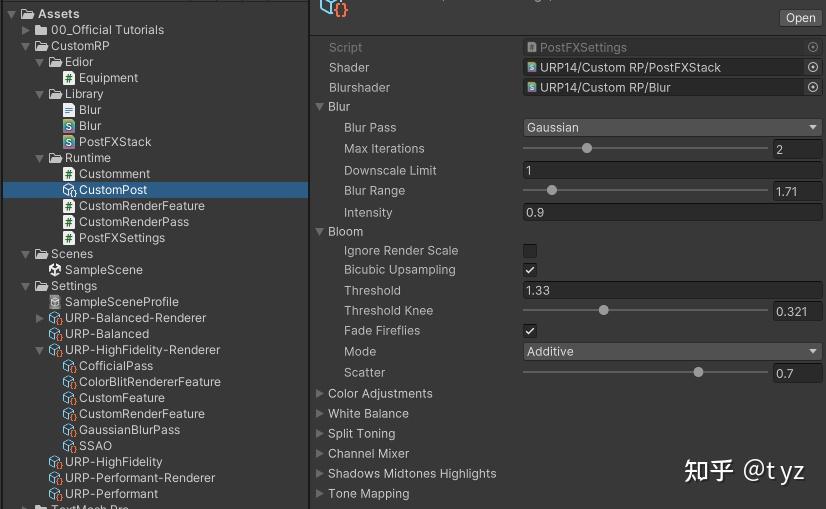
Task: Uncheck Bicubic Upsampling checkbox
Action: point(530,270)
